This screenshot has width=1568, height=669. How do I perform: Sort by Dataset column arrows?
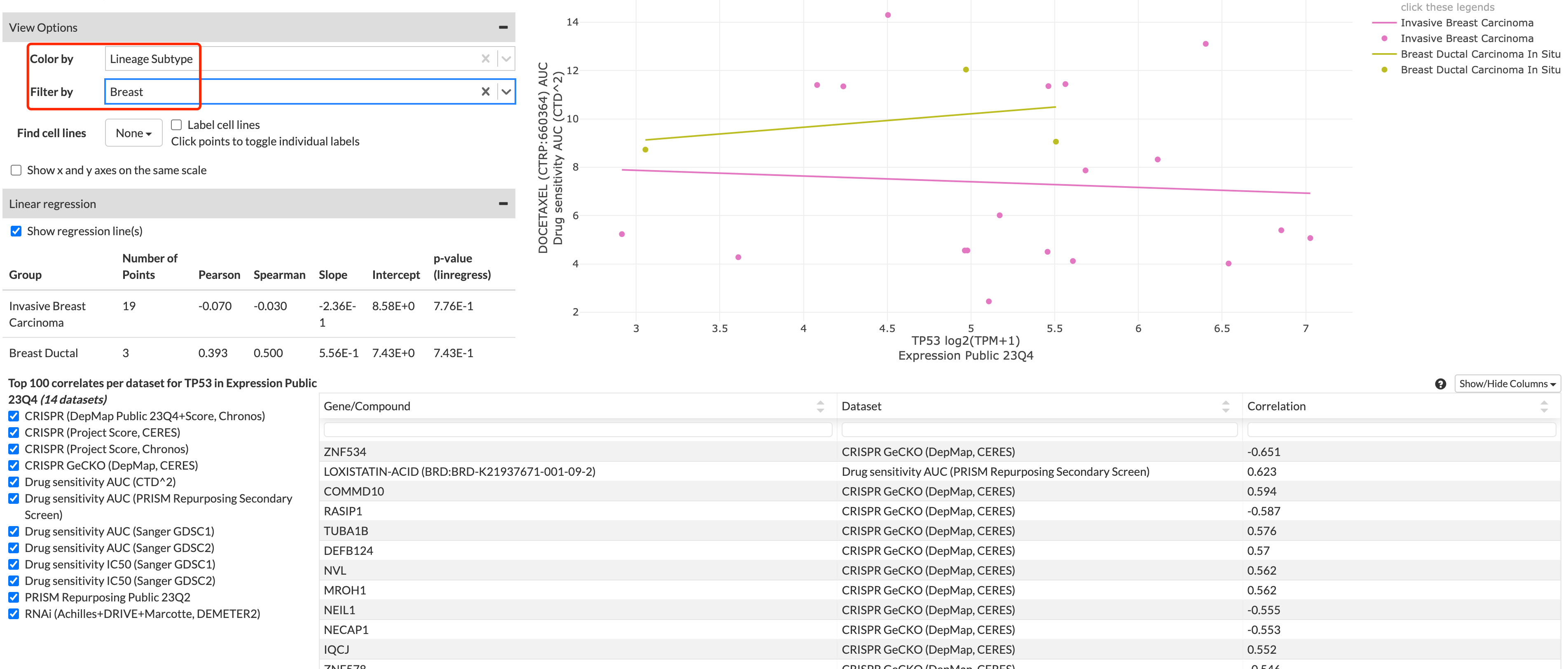coord(1225,407)
